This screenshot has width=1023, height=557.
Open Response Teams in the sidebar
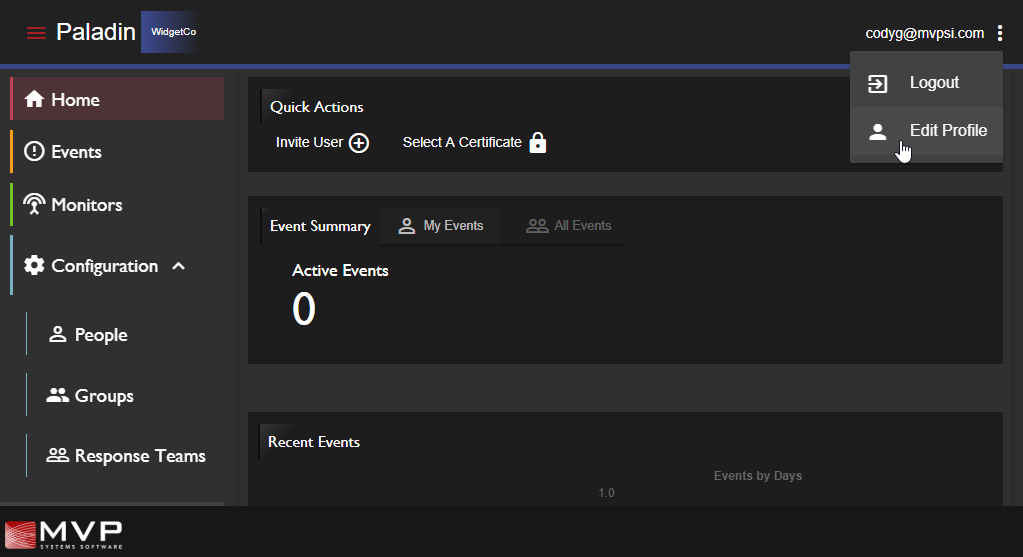pyautogui.click(x=139, y=456)
